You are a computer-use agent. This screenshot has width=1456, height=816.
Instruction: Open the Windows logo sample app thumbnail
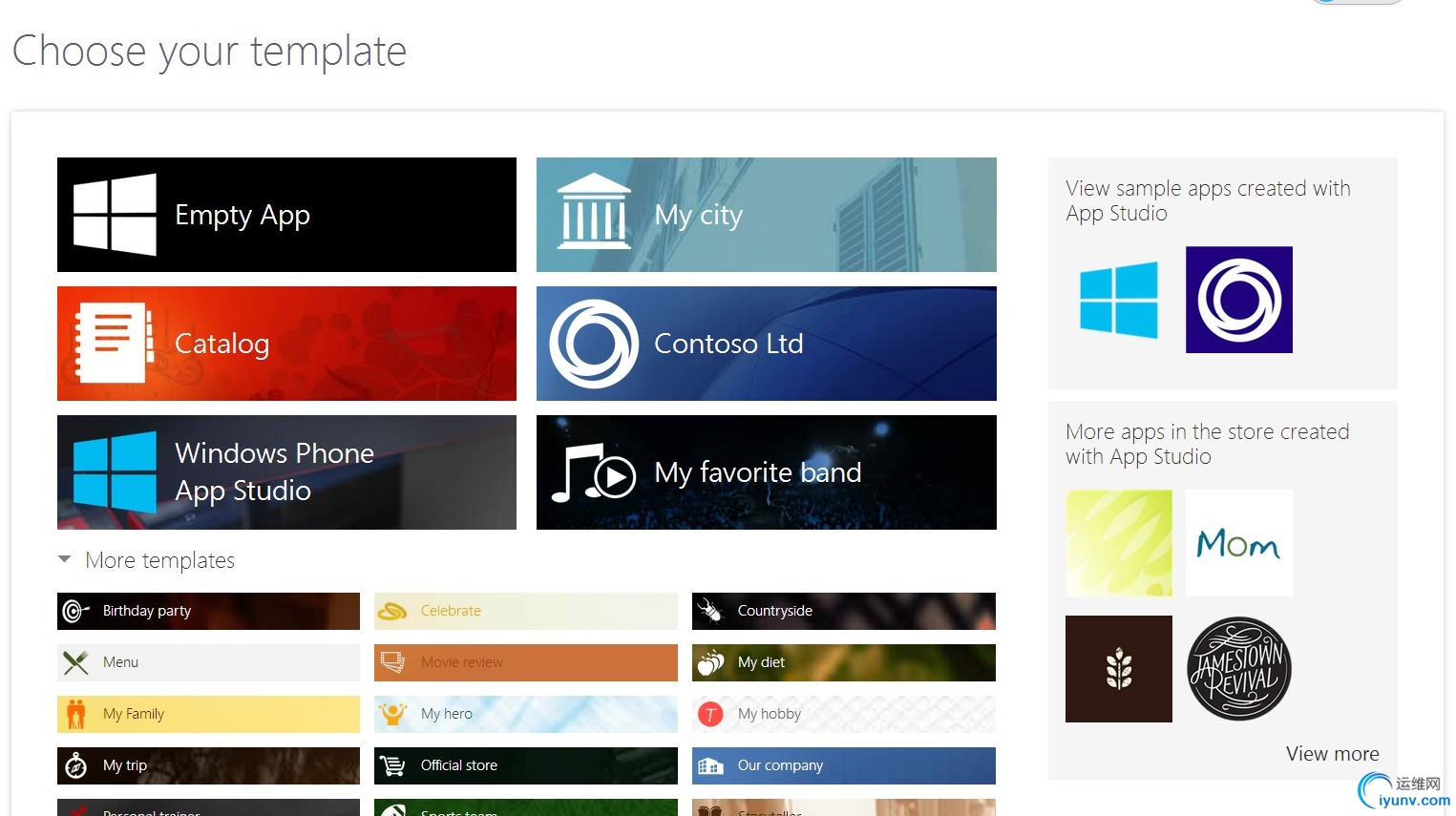[x=1119, y=300]
